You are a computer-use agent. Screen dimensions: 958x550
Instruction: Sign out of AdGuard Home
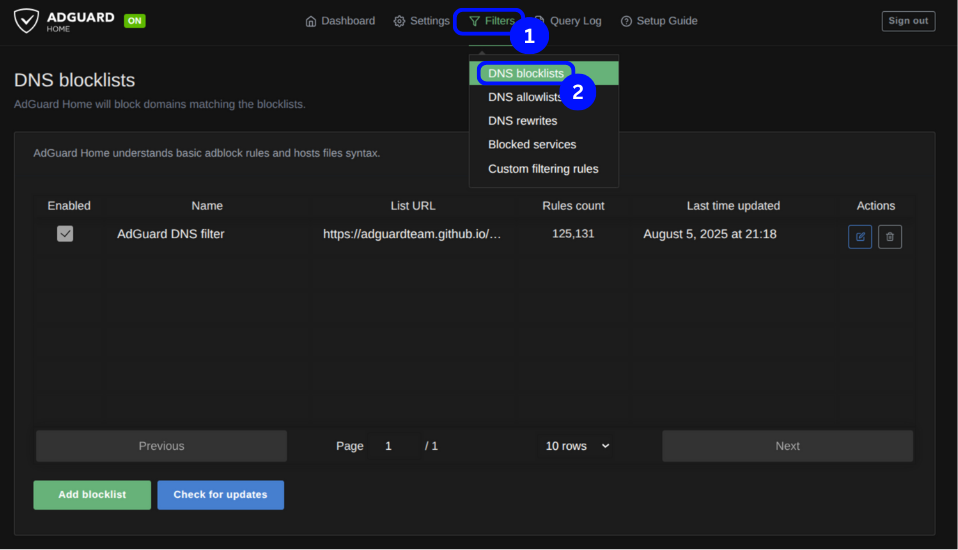coord(908,21)
